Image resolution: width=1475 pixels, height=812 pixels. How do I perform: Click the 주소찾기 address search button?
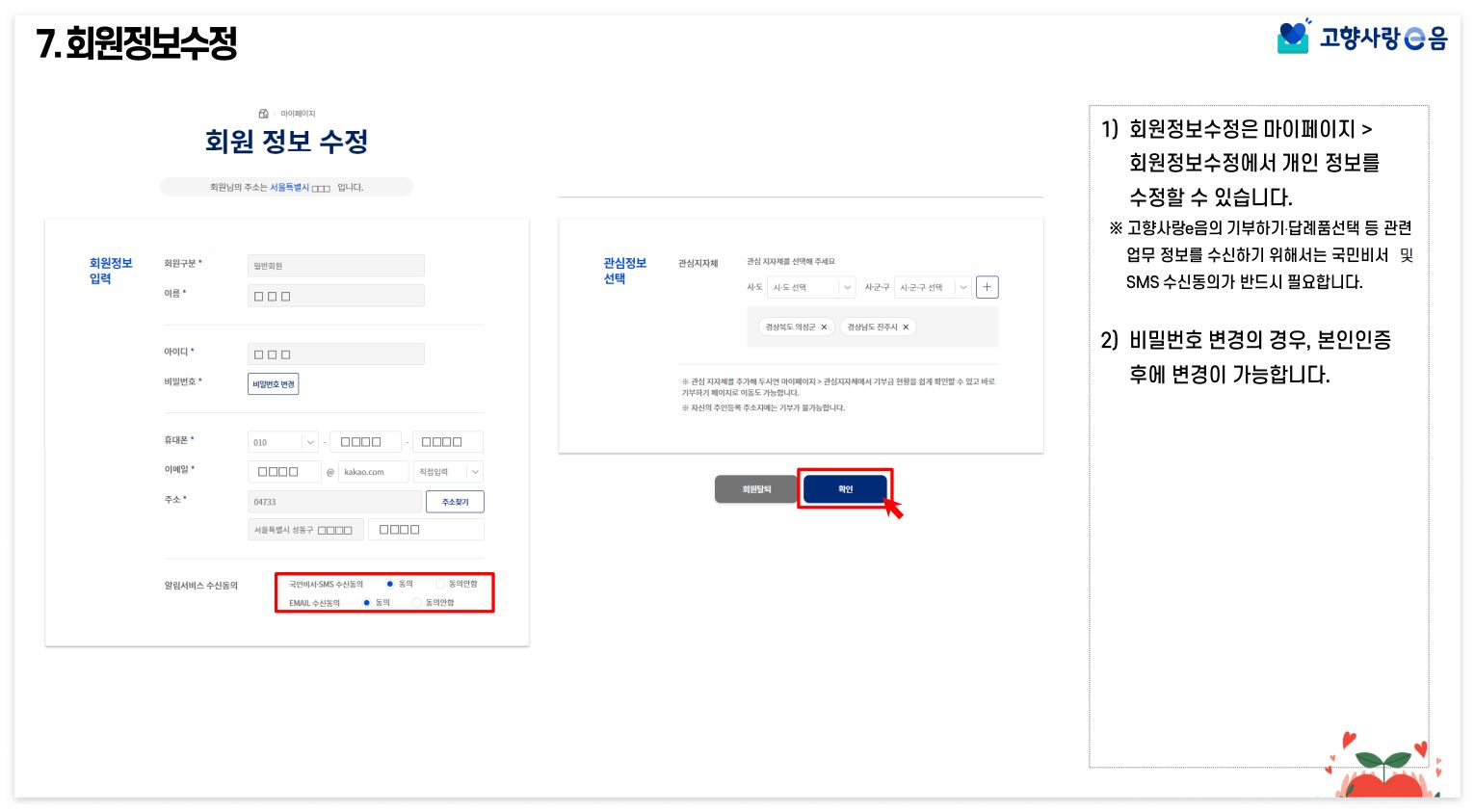point(455,501)
